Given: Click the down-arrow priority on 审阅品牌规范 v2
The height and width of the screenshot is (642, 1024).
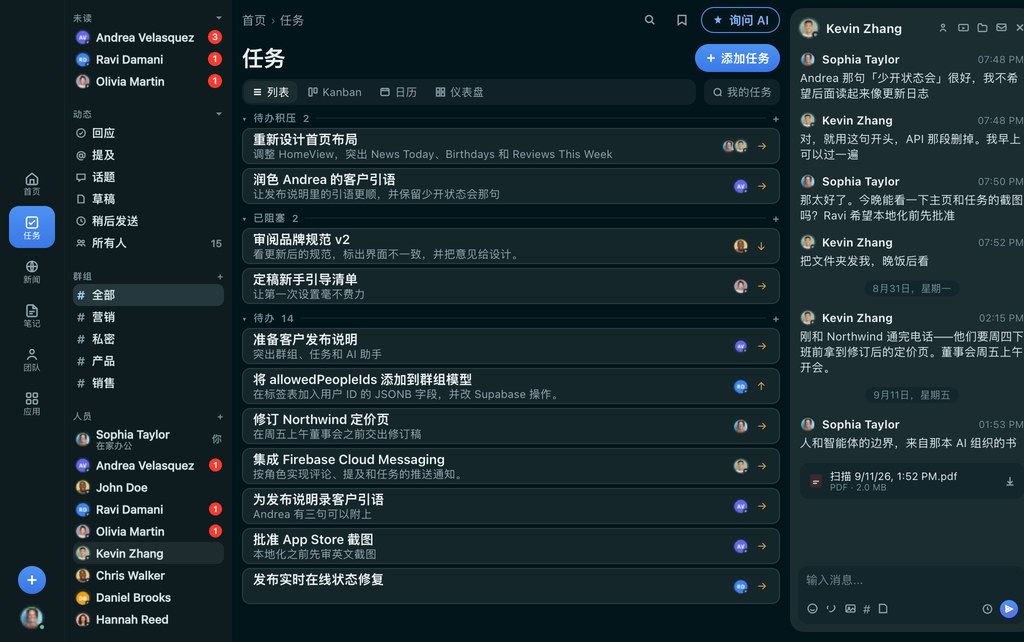Looking at the screenshot, I should tap(761, 246).
